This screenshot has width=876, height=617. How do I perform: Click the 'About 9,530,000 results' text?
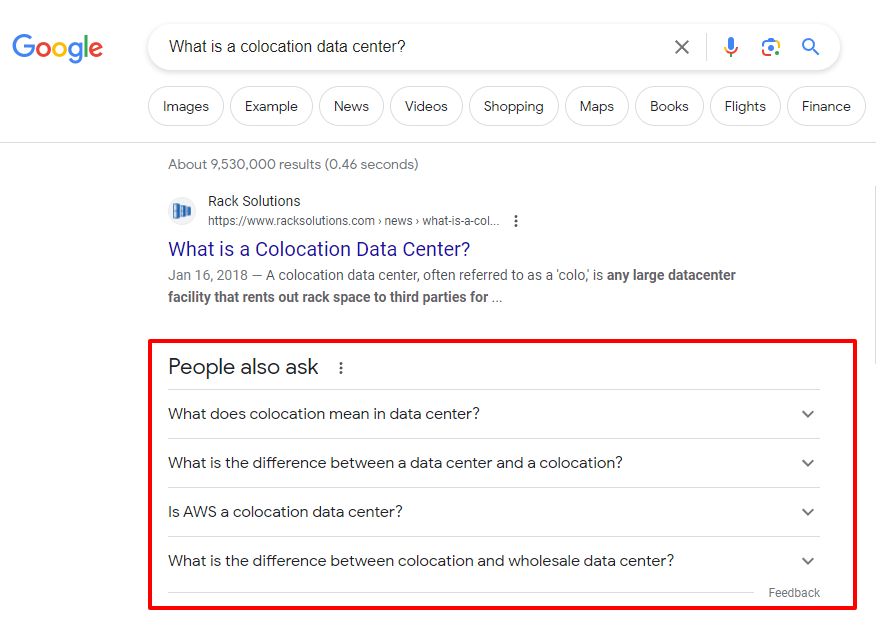(x=293, y=164)
